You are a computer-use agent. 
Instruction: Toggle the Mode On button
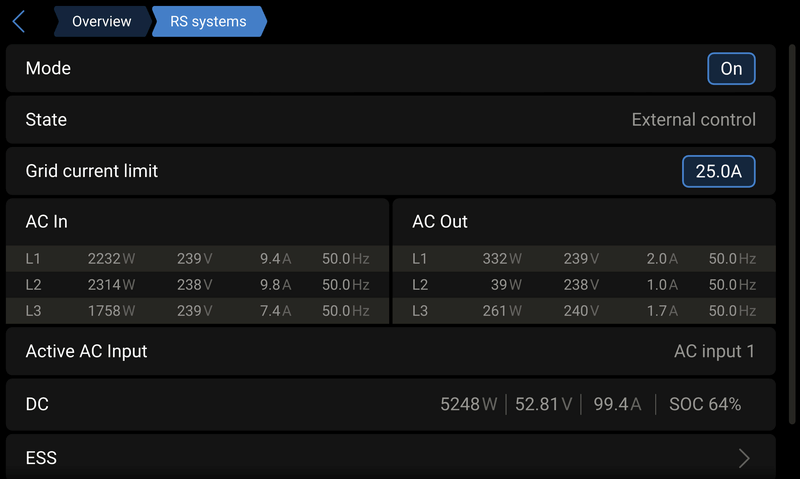pos(731,69)
